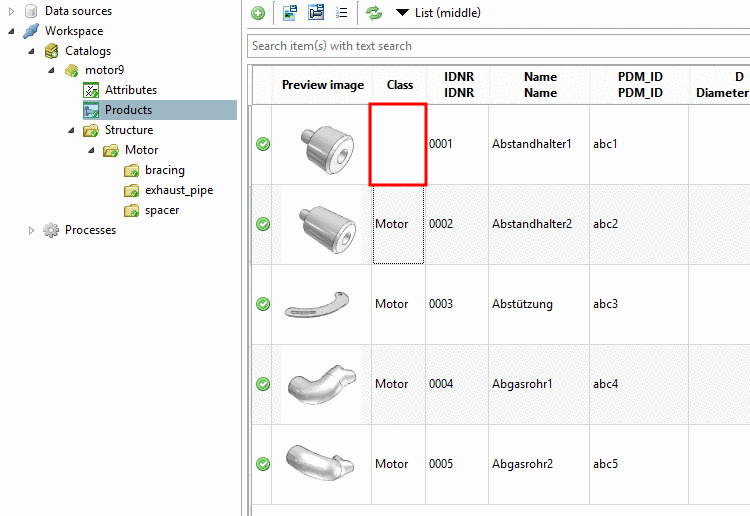Click the Class column header
750x516 pixels.
click(400, 85)
